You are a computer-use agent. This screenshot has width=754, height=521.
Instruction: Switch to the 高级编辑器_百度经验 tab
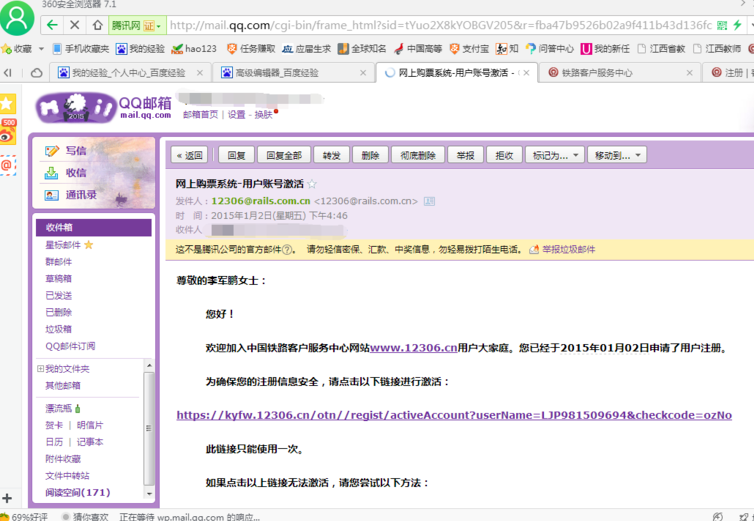[291, 73]
